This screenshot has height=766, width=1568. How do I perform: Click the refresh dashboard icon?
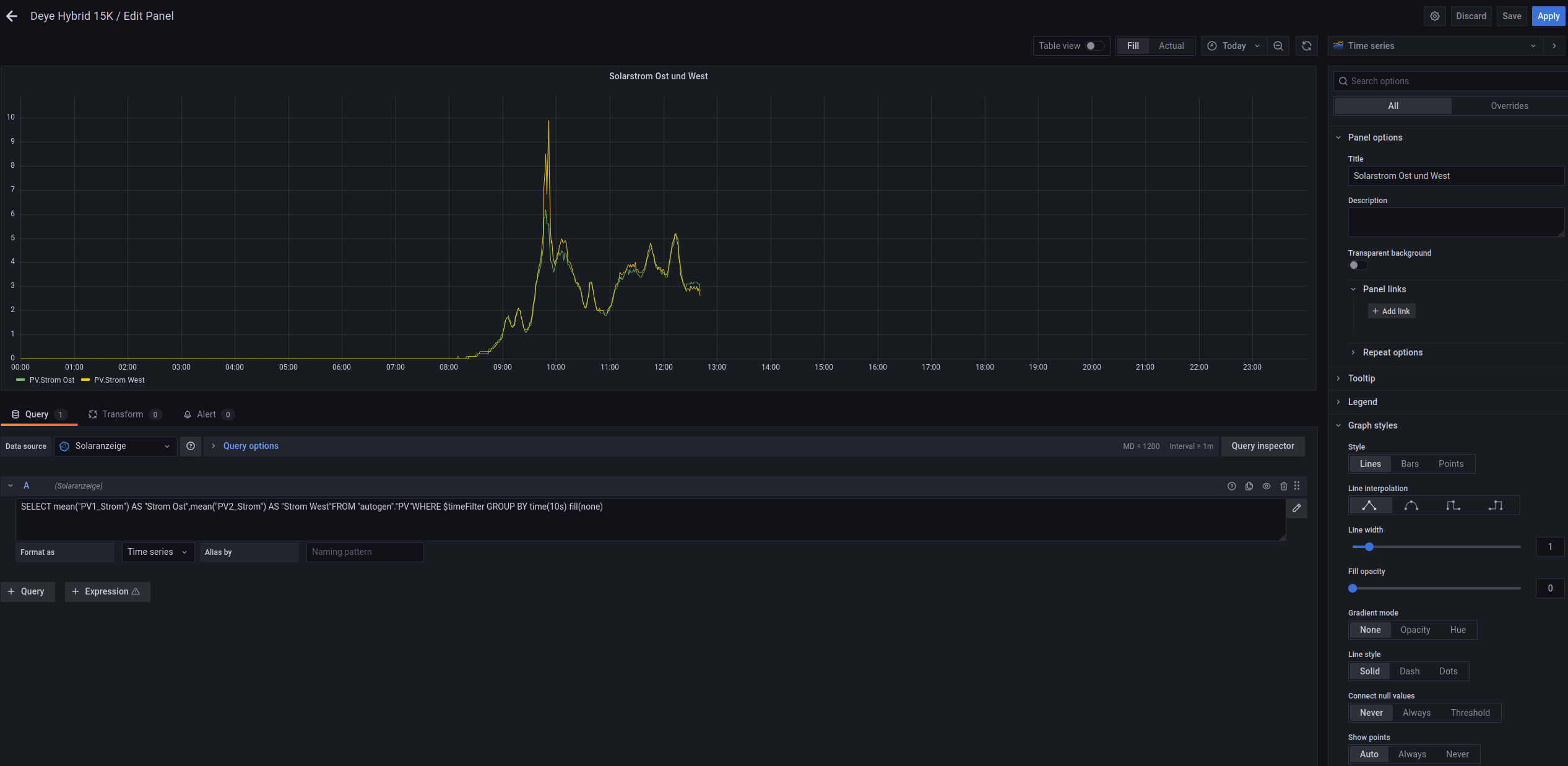(x=1307, y=46)
